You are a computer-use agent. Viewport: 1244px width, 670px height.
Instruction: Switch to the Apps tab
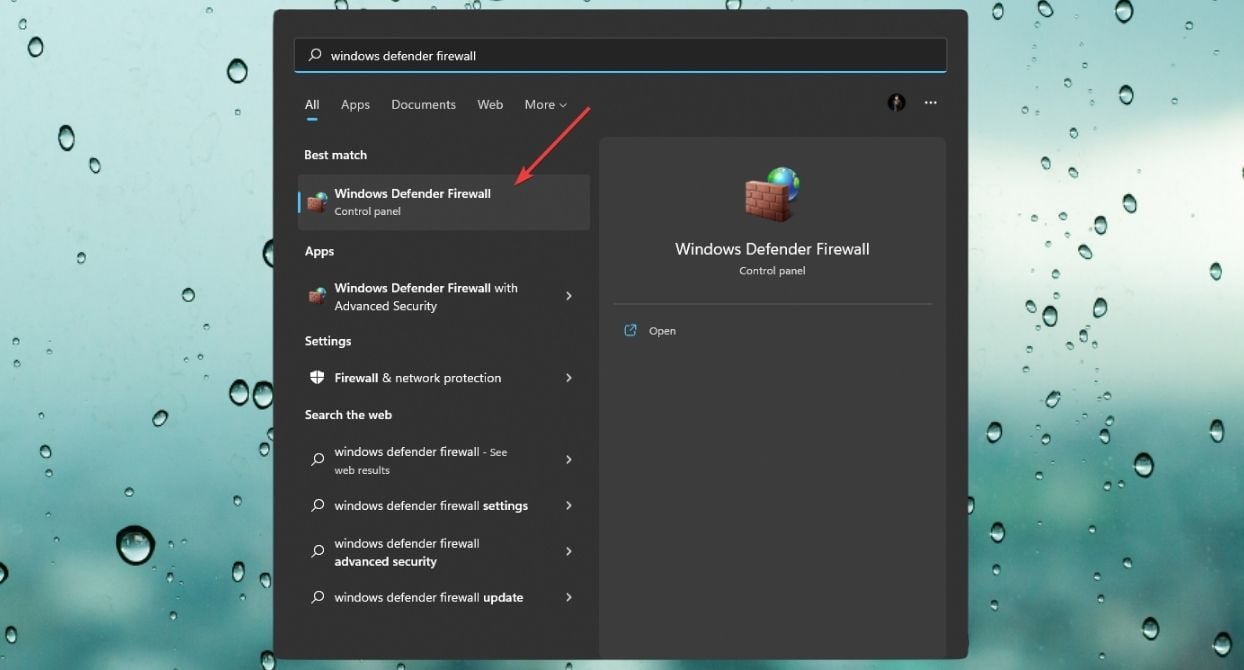pyautogui.click(x=355, y=105)
